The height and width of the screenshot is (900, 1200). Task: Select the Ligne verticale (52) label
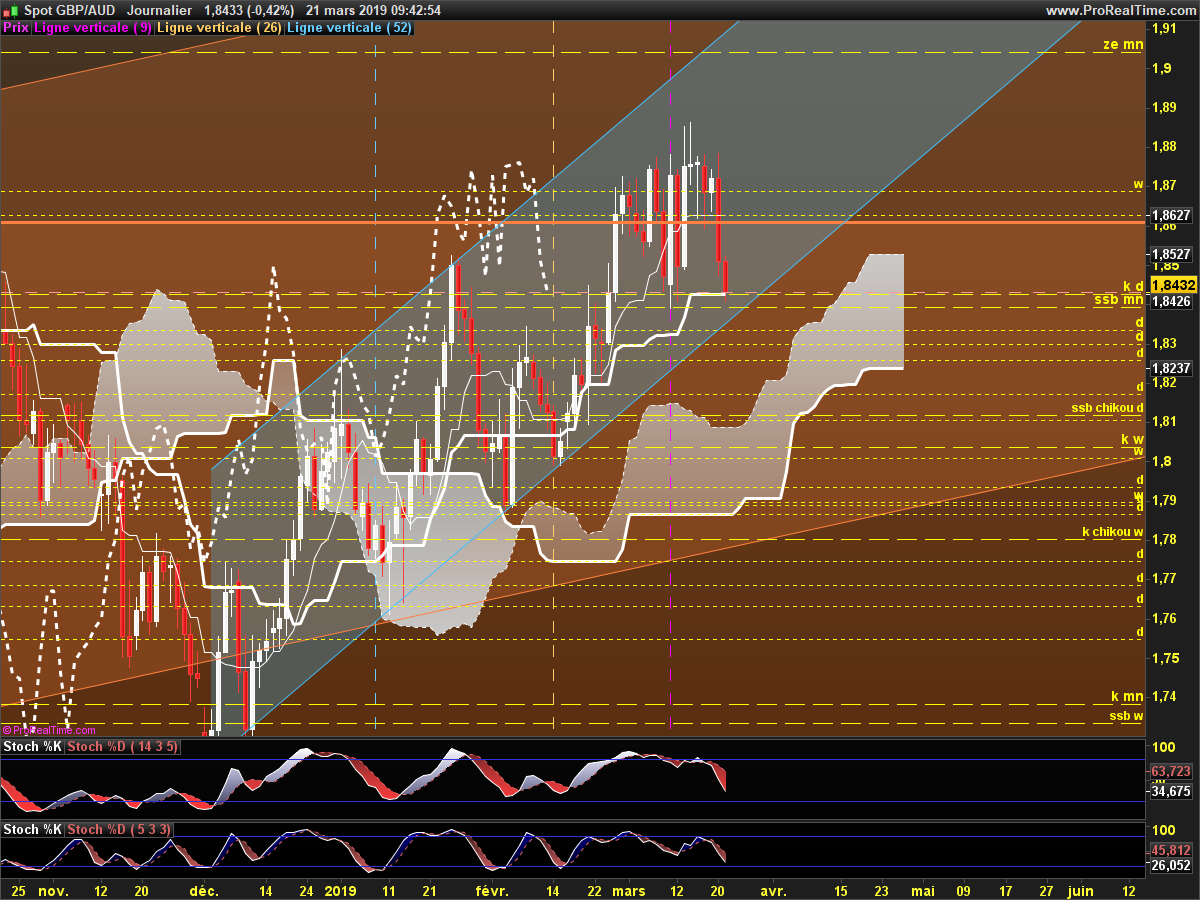coord(349,28)
